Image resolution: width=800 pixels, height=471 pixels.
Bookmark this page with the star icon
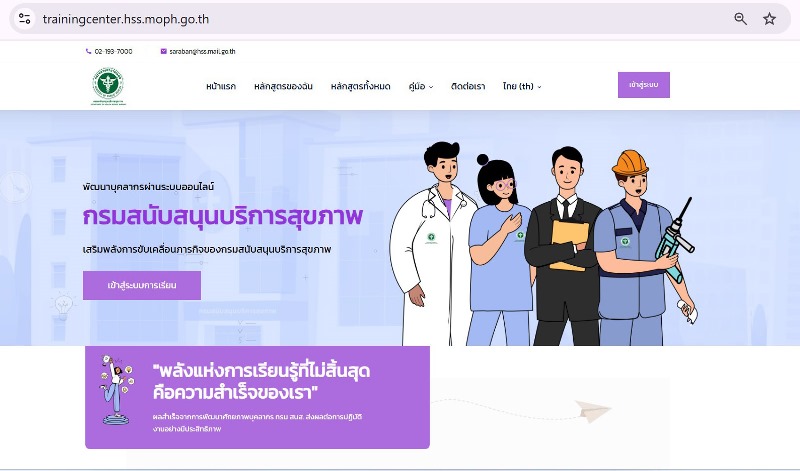tap(769, 19)
